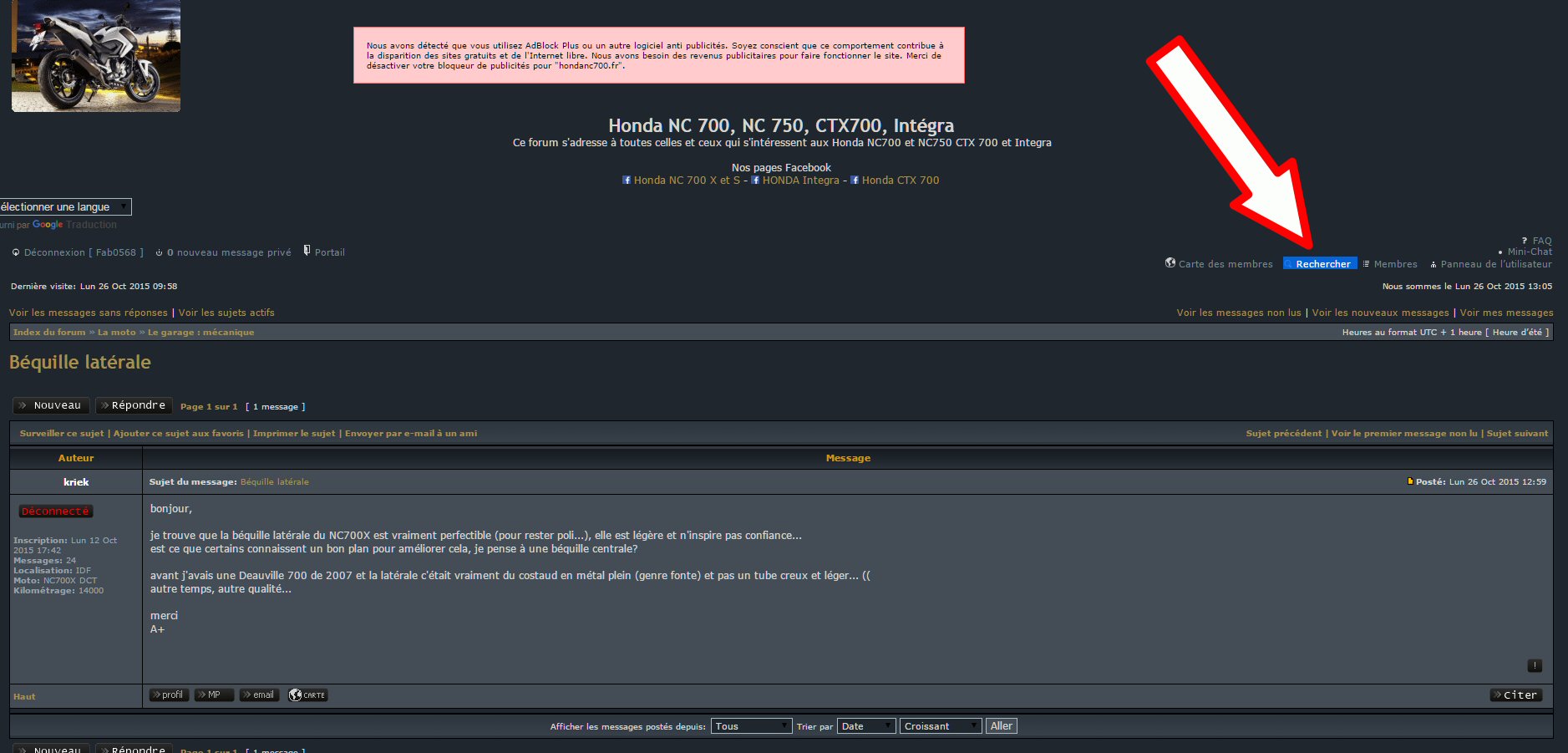
Task: Click the motorcycle logo image
Action: (x=96, y=56)
